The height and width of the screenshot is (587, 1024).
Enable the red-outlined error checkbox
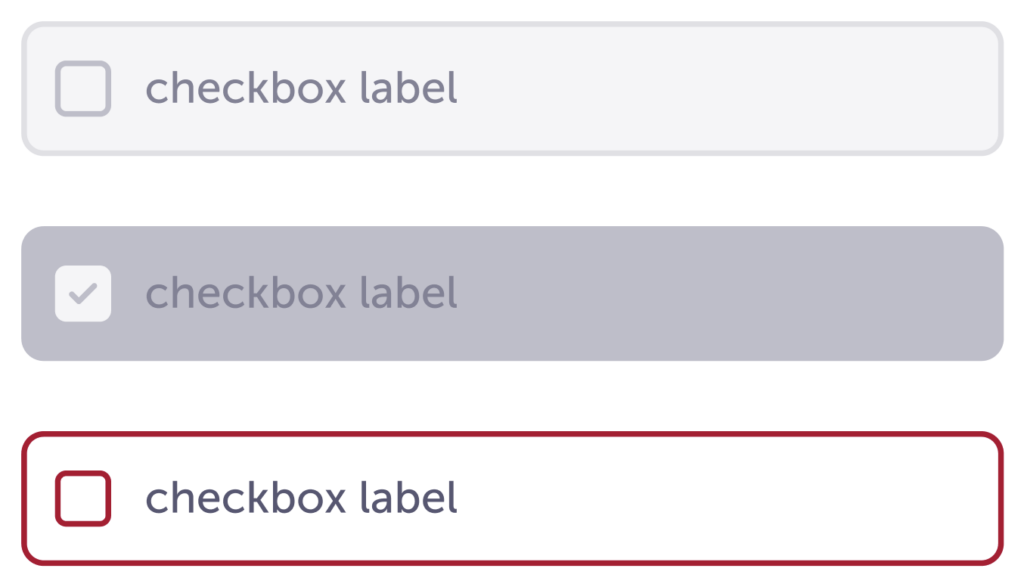click(x=83, y=498)
